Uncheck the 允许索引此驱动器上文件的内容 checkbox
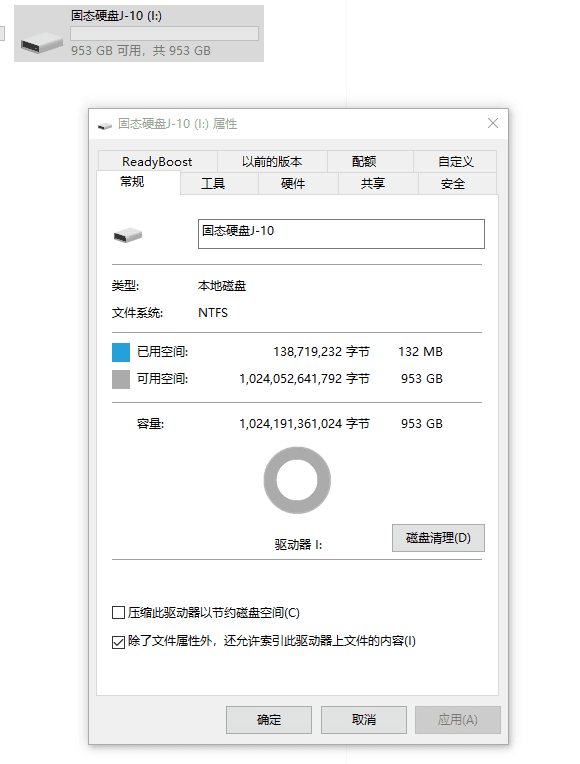Screen dimensions: 580x764 (118, 642)
